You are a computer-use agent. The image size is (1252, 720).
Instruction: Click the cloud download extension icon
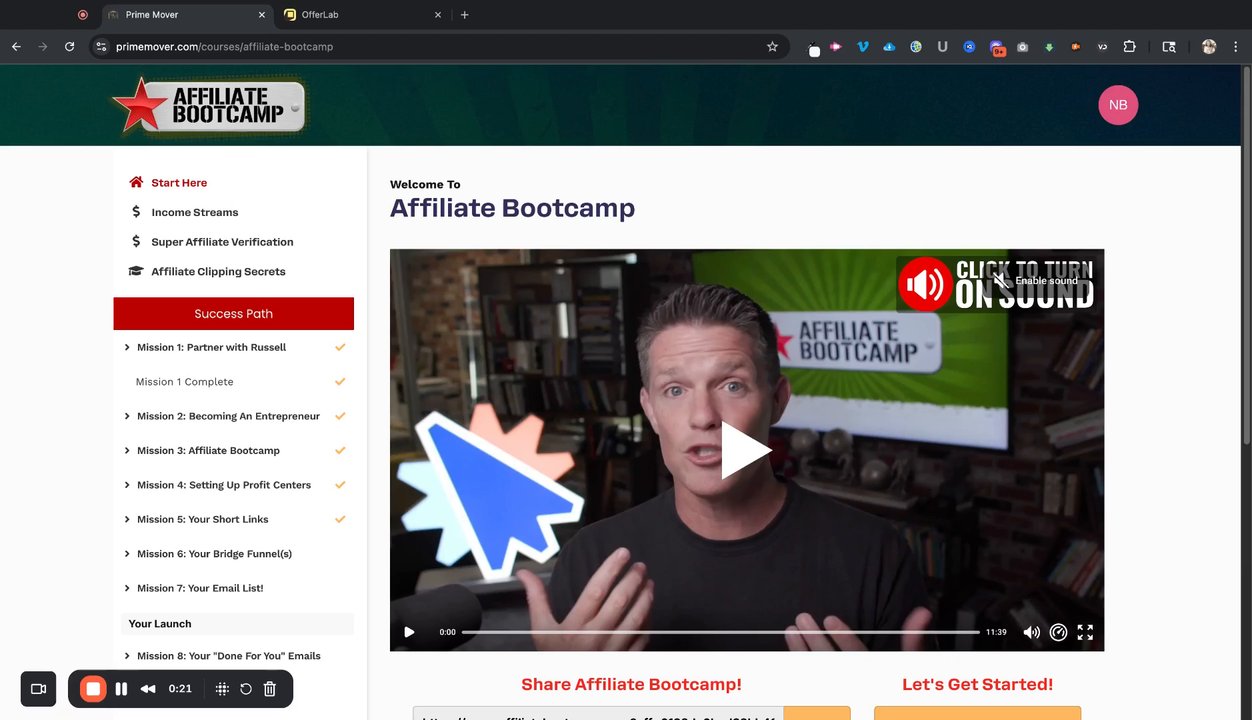[x=889, y=46]
